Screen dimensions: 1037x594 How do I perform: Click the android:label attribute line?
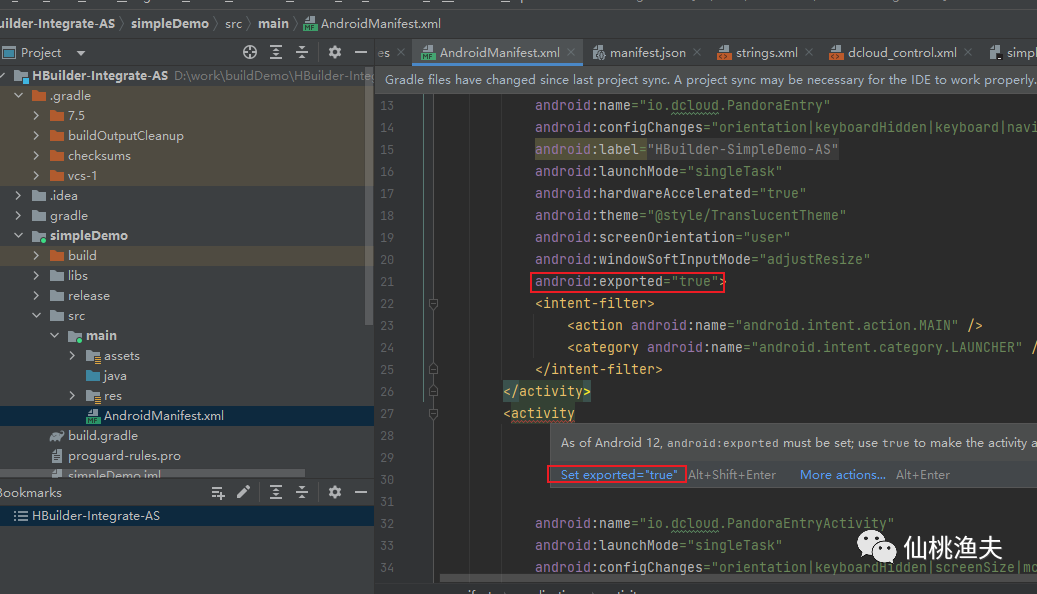coord(686,149)
